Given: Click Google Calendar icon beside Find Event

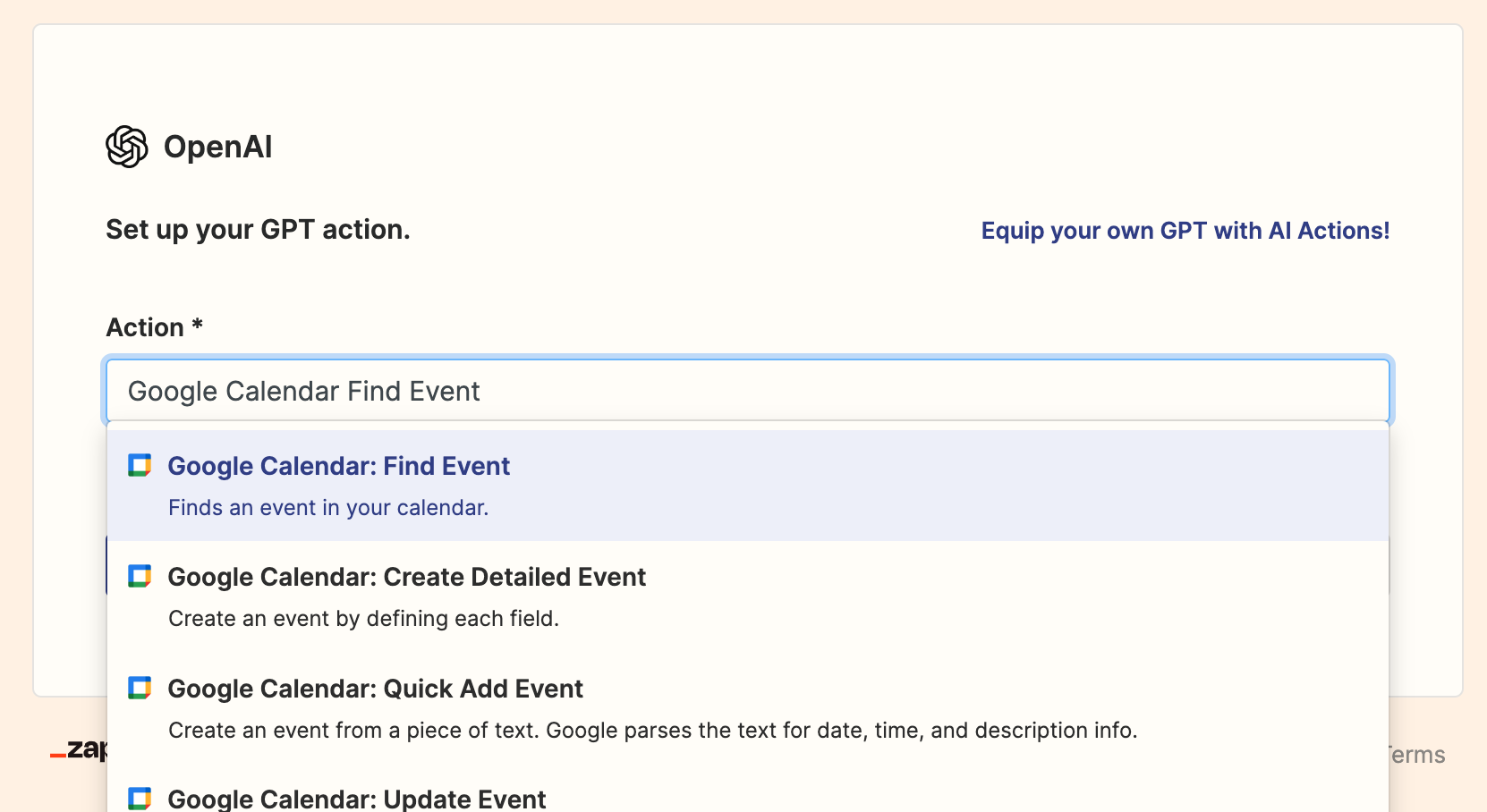Looking at the screenshot, I should 140,465.
